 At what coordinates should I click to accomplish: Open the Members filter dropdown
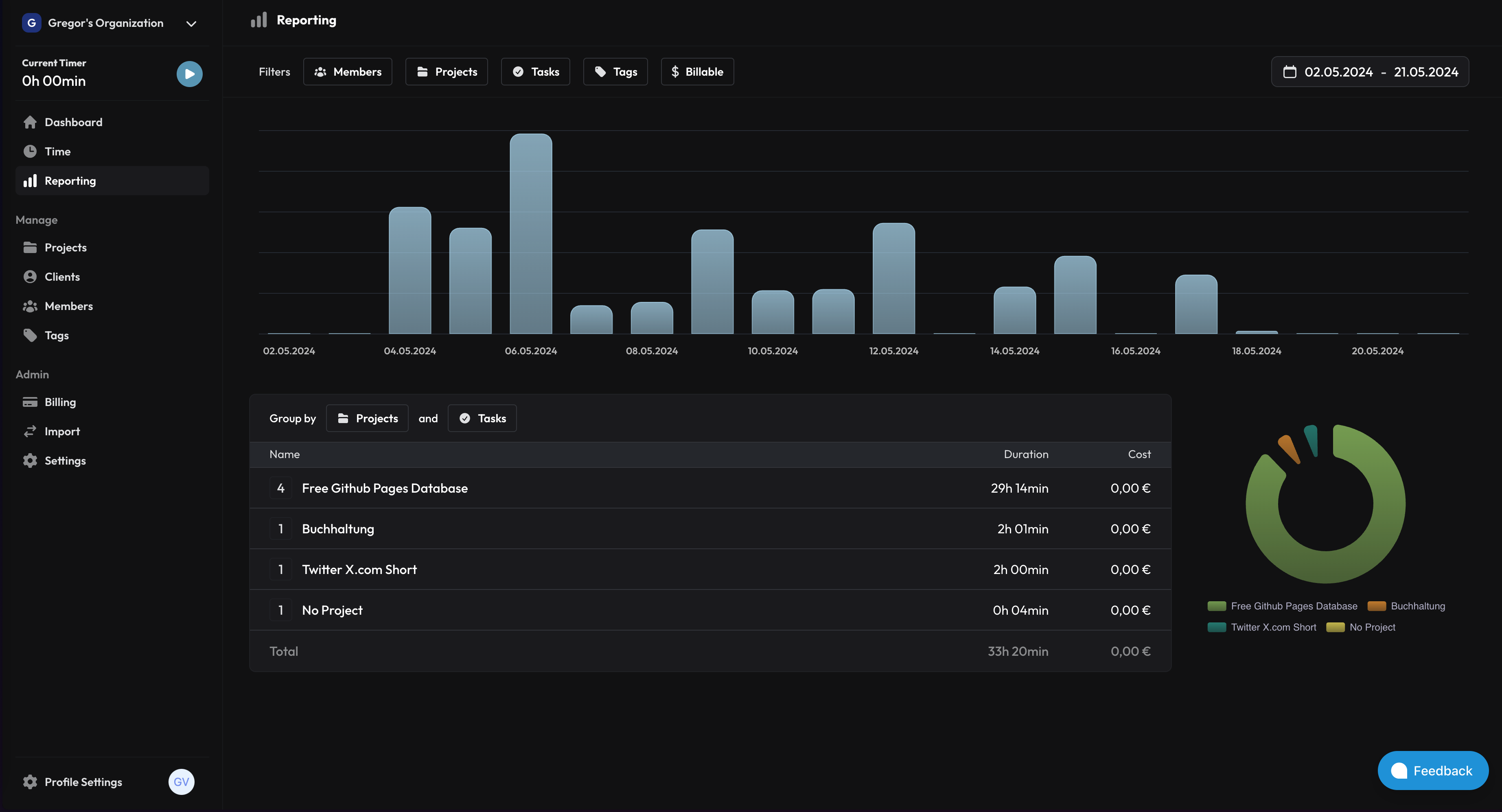point(348,72)
